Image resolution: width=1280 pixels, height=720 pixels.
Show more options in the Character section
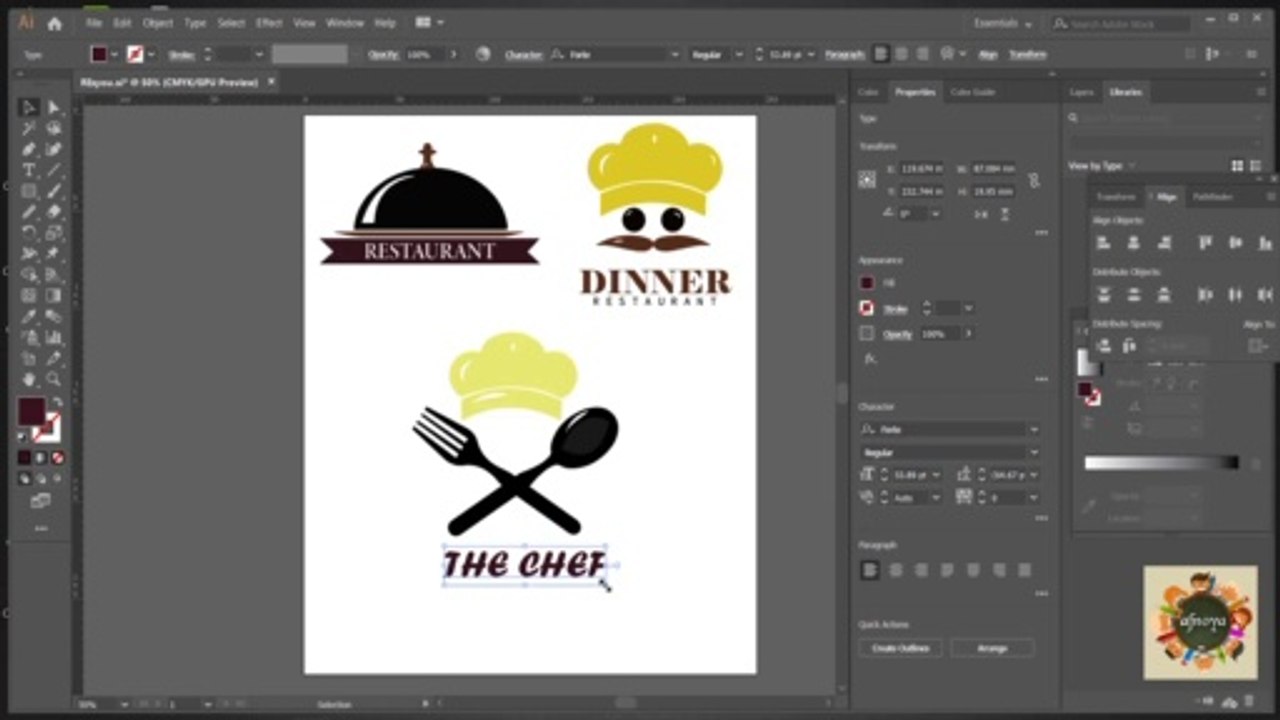[1042, 518]
